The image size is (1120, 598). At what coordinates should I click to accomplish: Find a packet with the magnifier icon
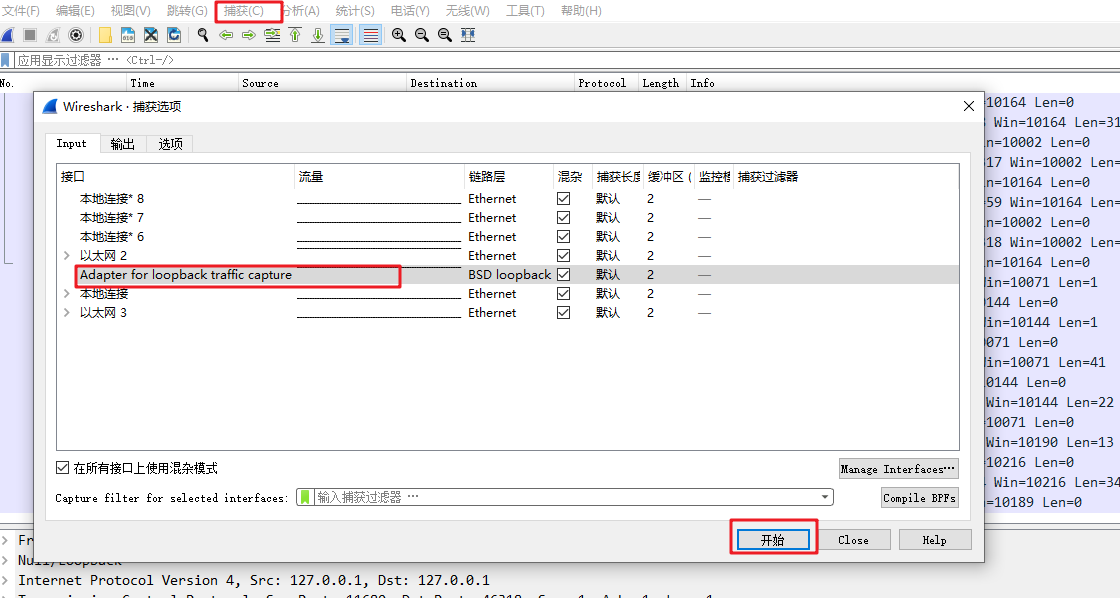(x=203, y=35)
